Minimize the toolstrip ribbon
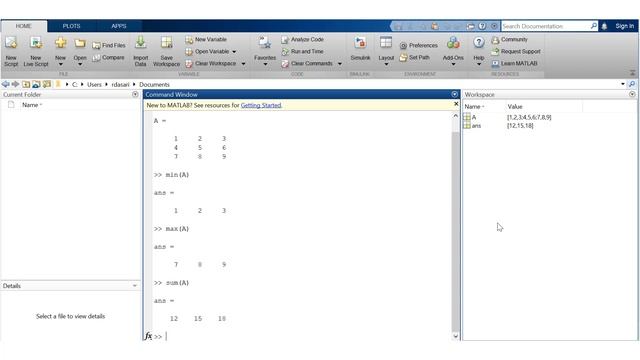The width and height of the screenshot is (640, 360). (x=632, y=73)
